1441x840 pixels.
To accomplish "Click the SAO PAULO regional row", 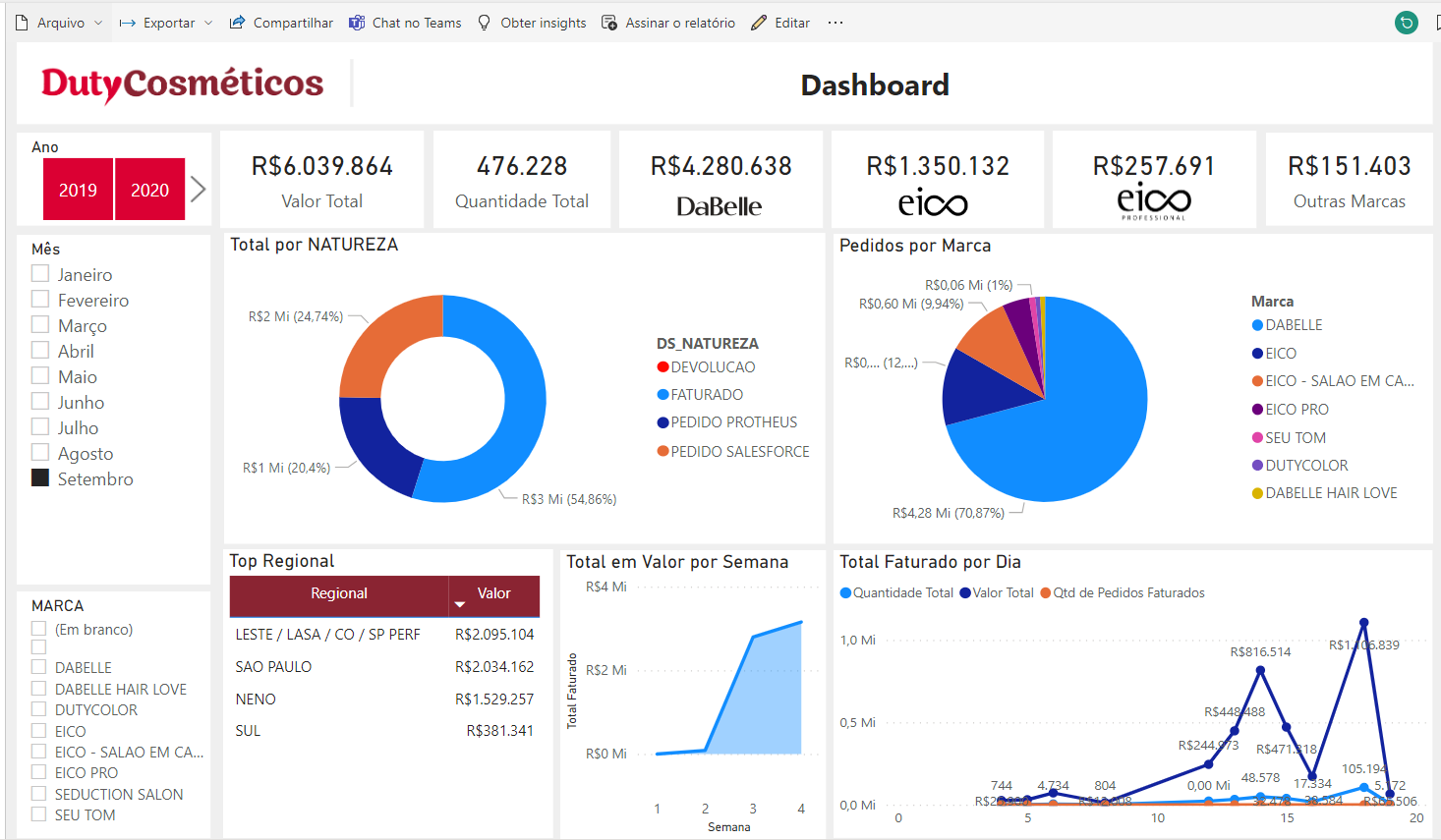I will pos(384,667).
